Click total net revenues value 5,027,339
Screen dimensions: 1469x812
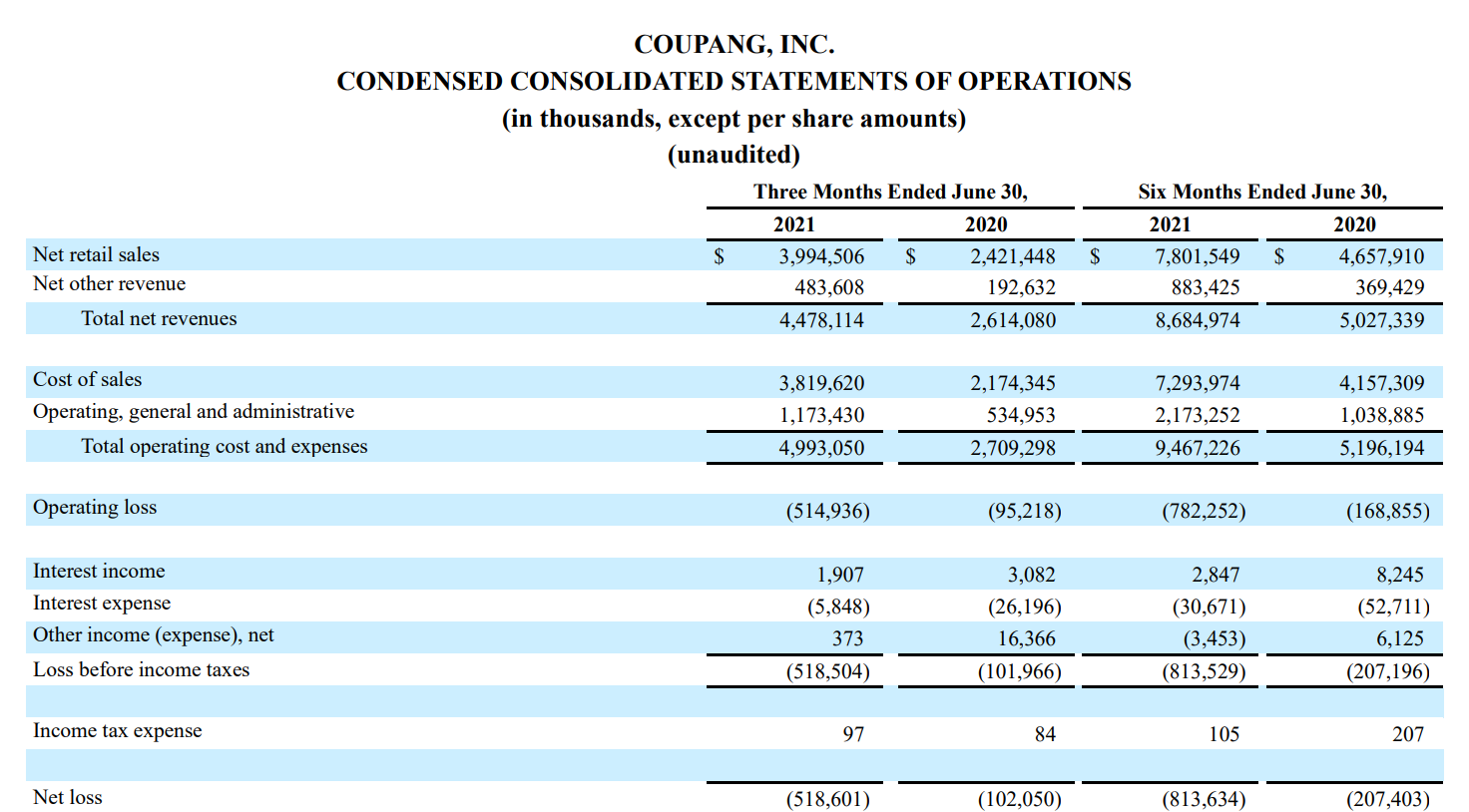click(x=1382, y=320)
